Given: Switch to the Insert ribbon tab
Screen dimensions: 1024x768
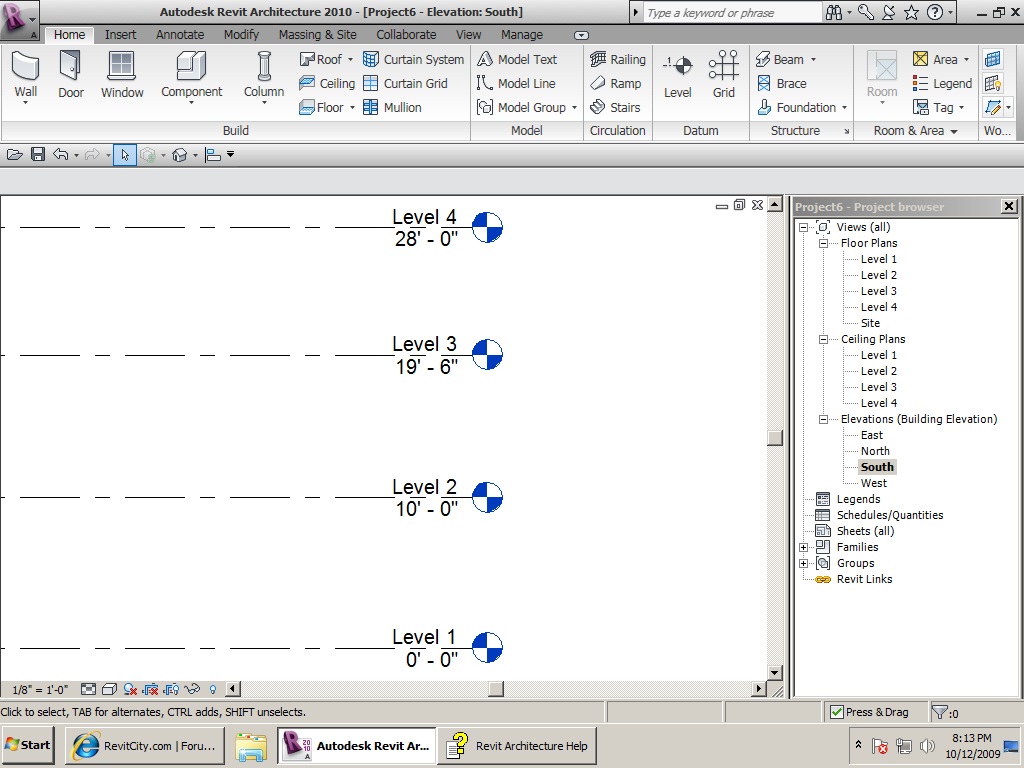Looking at the screenshot, I should pos(120,35).
